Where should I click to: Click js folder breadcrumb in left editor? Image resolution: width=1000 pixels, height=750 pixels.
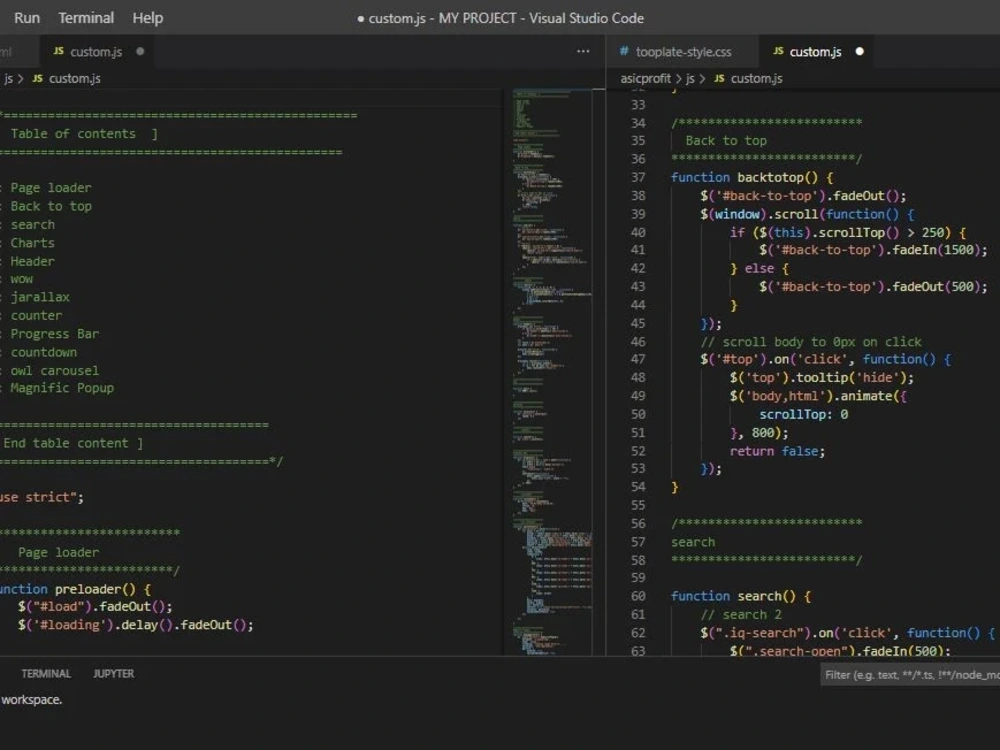pos(8,78)
